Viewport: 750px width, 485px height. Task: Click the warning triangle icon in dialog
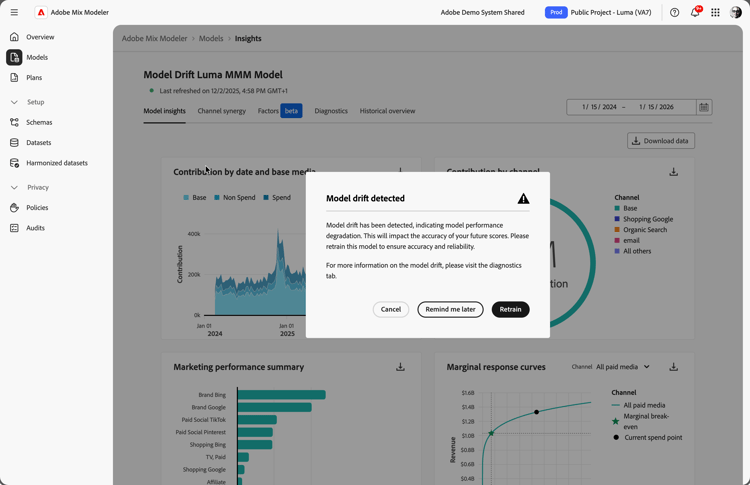(x=523, y=198)
